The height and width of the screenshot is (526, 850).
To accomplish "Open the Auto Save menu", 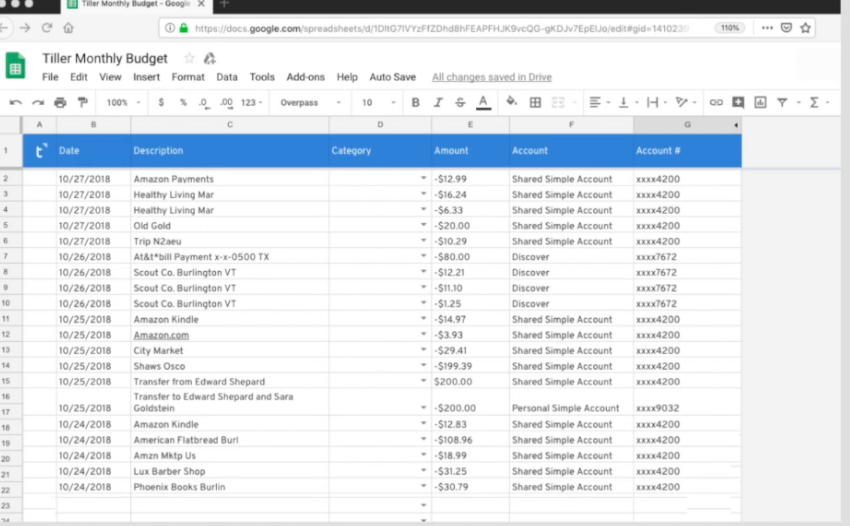I will pos(392,77).
